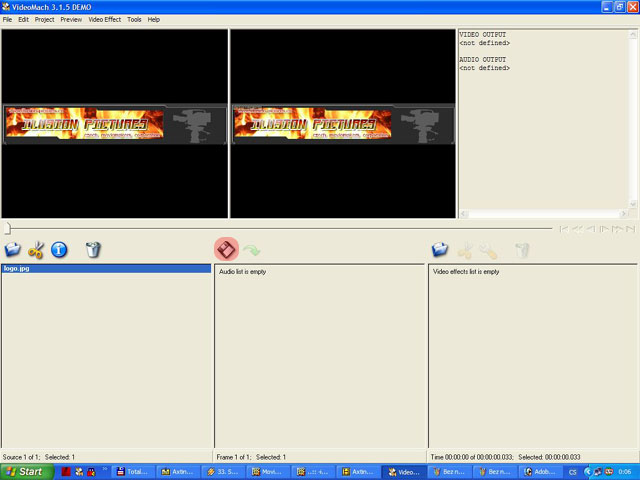Delete the selected source with the trash bin icon
Image resolution: width=640 pixels, height=480 pixels.
[x=93, y=249]
